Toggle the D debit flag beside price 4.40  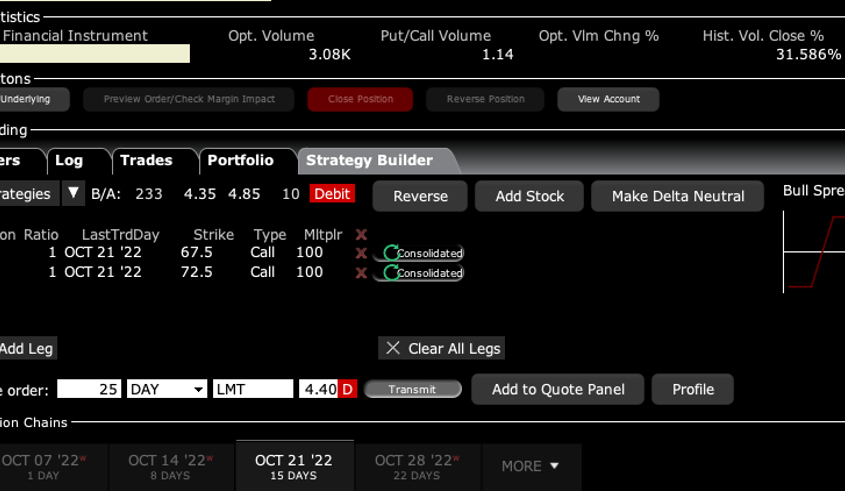347,389
